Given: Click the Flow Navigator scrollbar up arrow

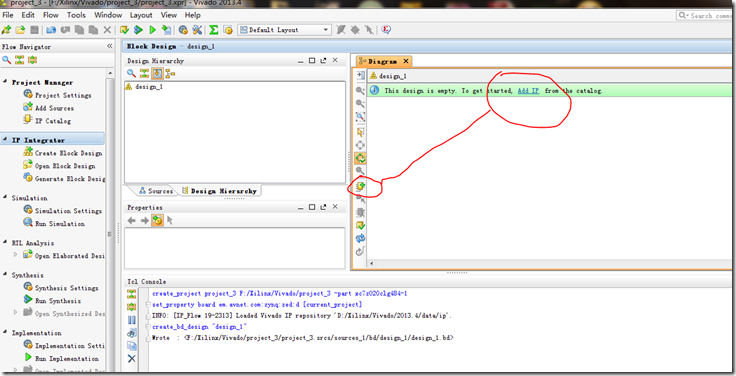Looking at the screenshot, I should click(110, 73).
